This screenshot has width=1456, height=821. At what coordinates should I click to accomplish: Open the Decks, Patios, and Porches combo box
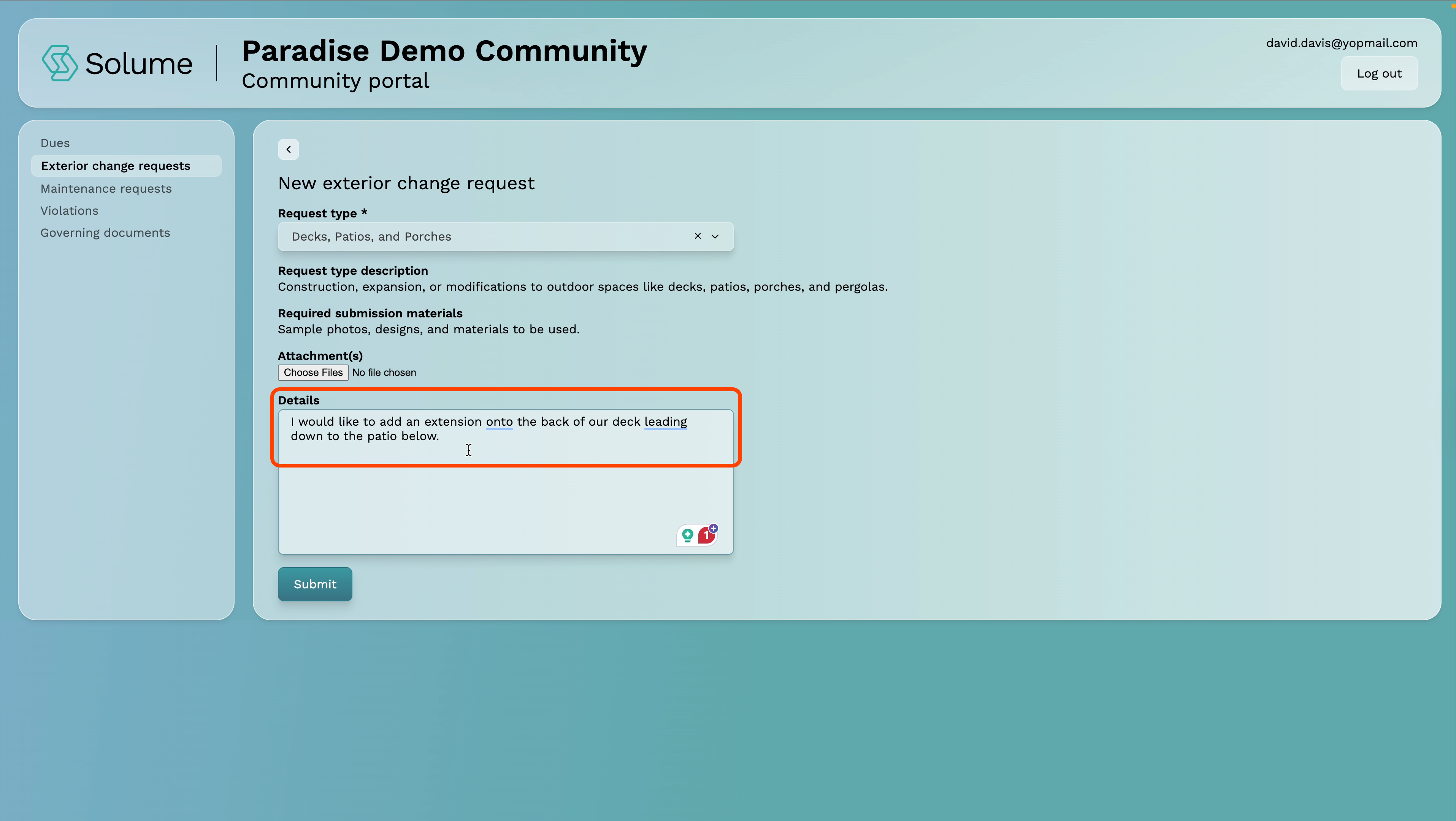[506, 236]
